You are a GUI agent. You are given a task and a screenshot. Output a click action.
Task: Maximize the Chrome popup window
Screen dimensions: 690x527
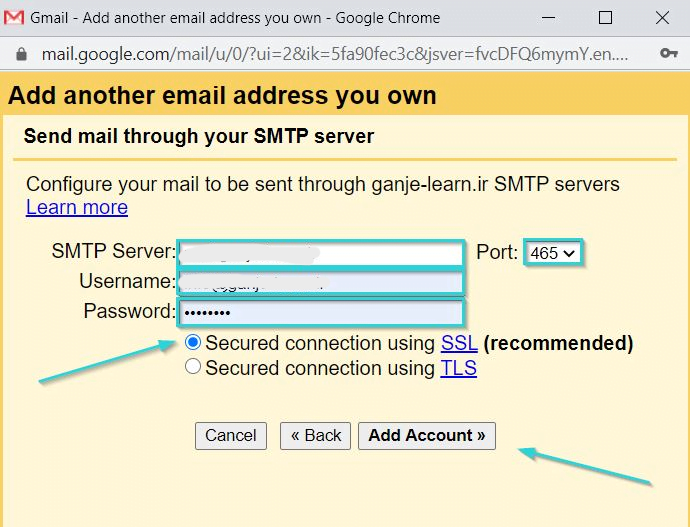click(x=605, y=18)
